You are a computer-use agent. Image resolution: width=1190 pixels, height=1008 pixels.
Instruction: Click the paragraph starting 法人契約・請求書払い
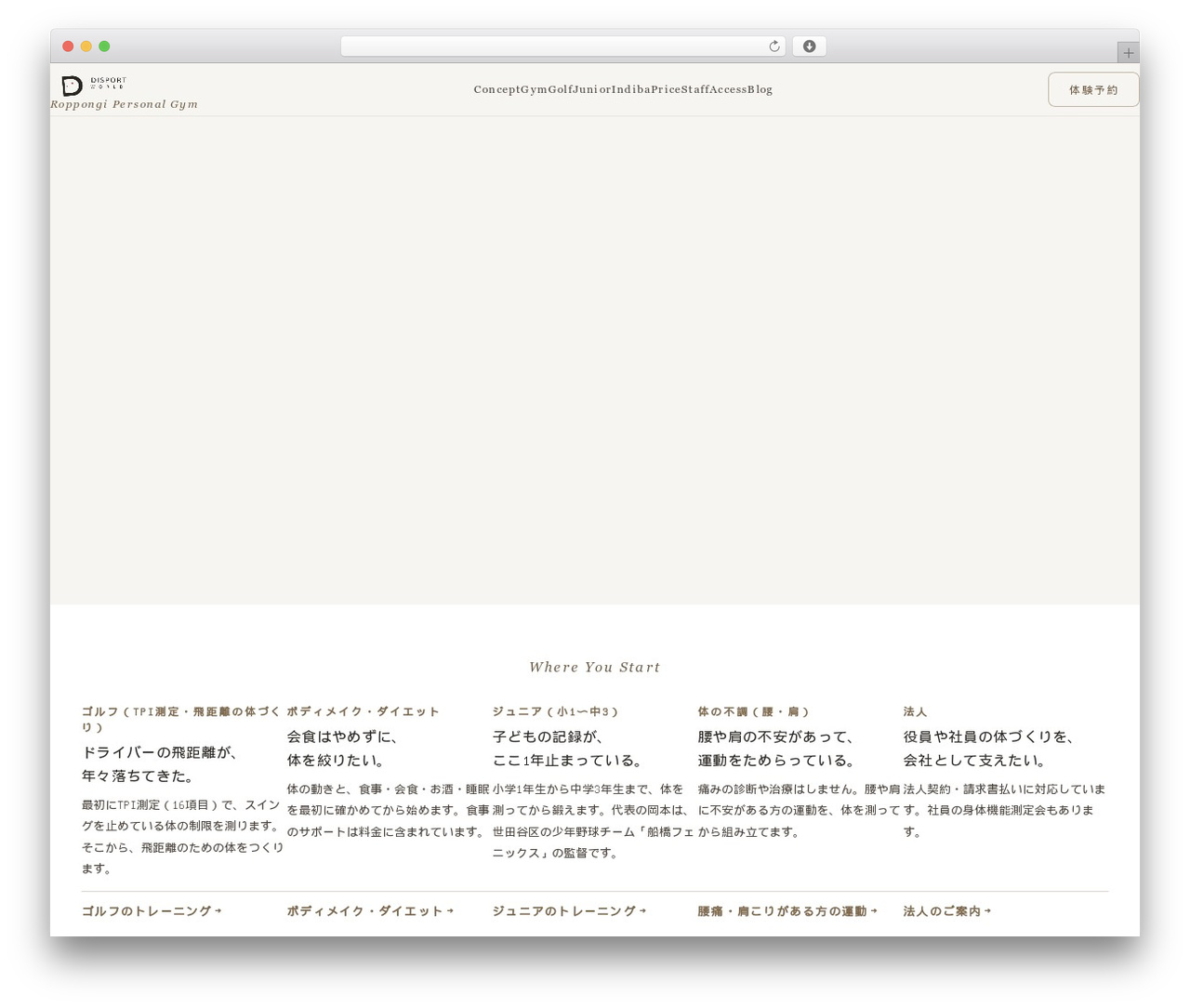click(x=1005, y=810)
